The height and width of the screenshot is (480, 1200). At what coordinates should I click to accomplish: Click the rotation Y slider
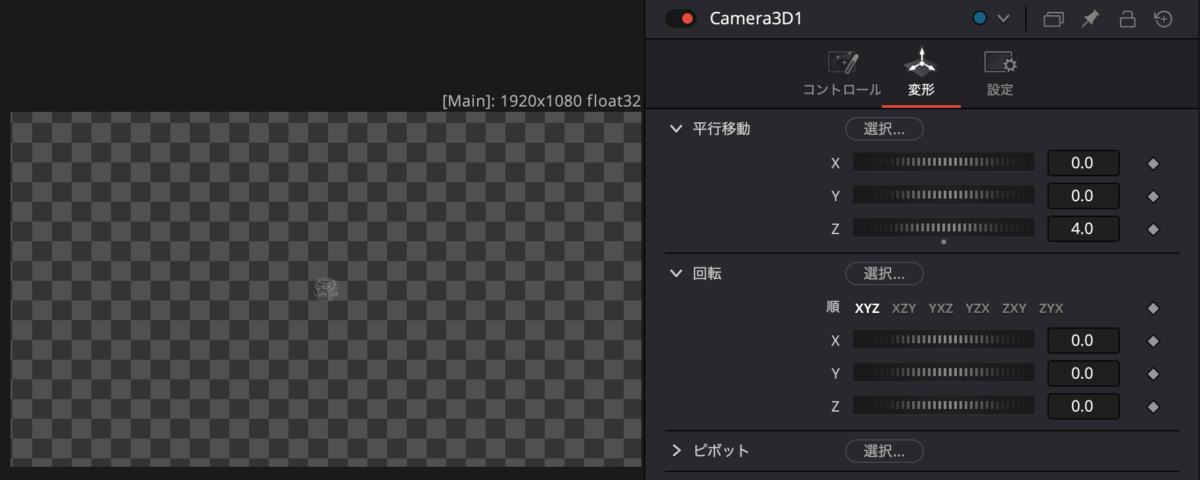click(943, 373)
